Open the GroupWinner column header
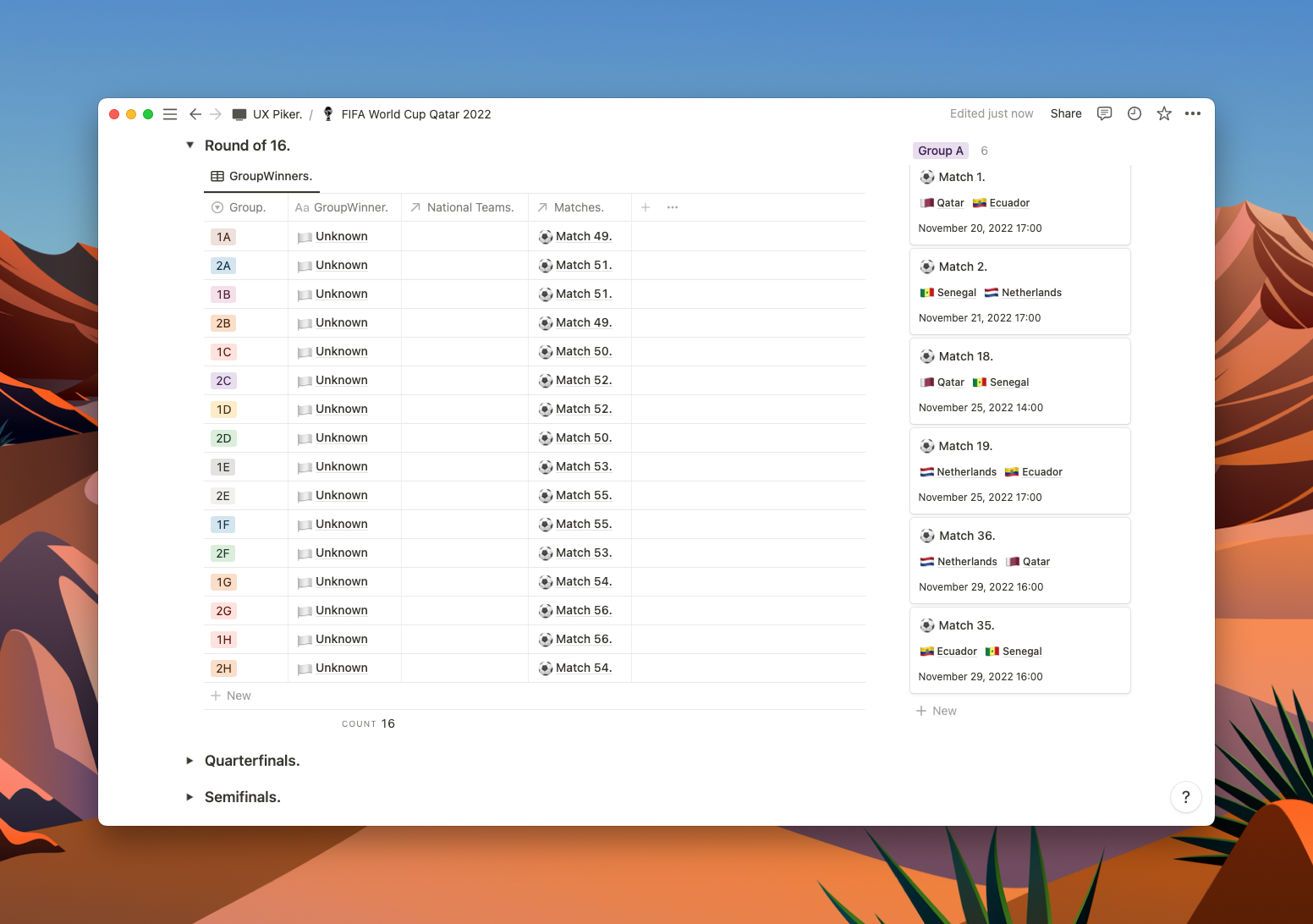Viewport: 1313px width, 924px height. (x=344, y=207)
